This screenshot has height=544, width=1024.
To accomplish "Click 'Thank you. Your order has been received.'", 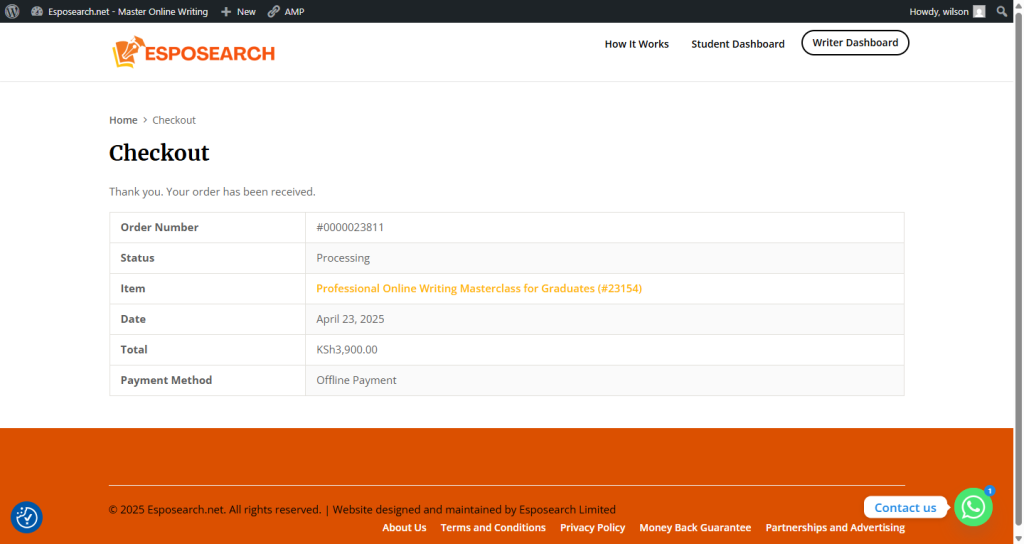I will pyautogui.click(x=212, y=191).
